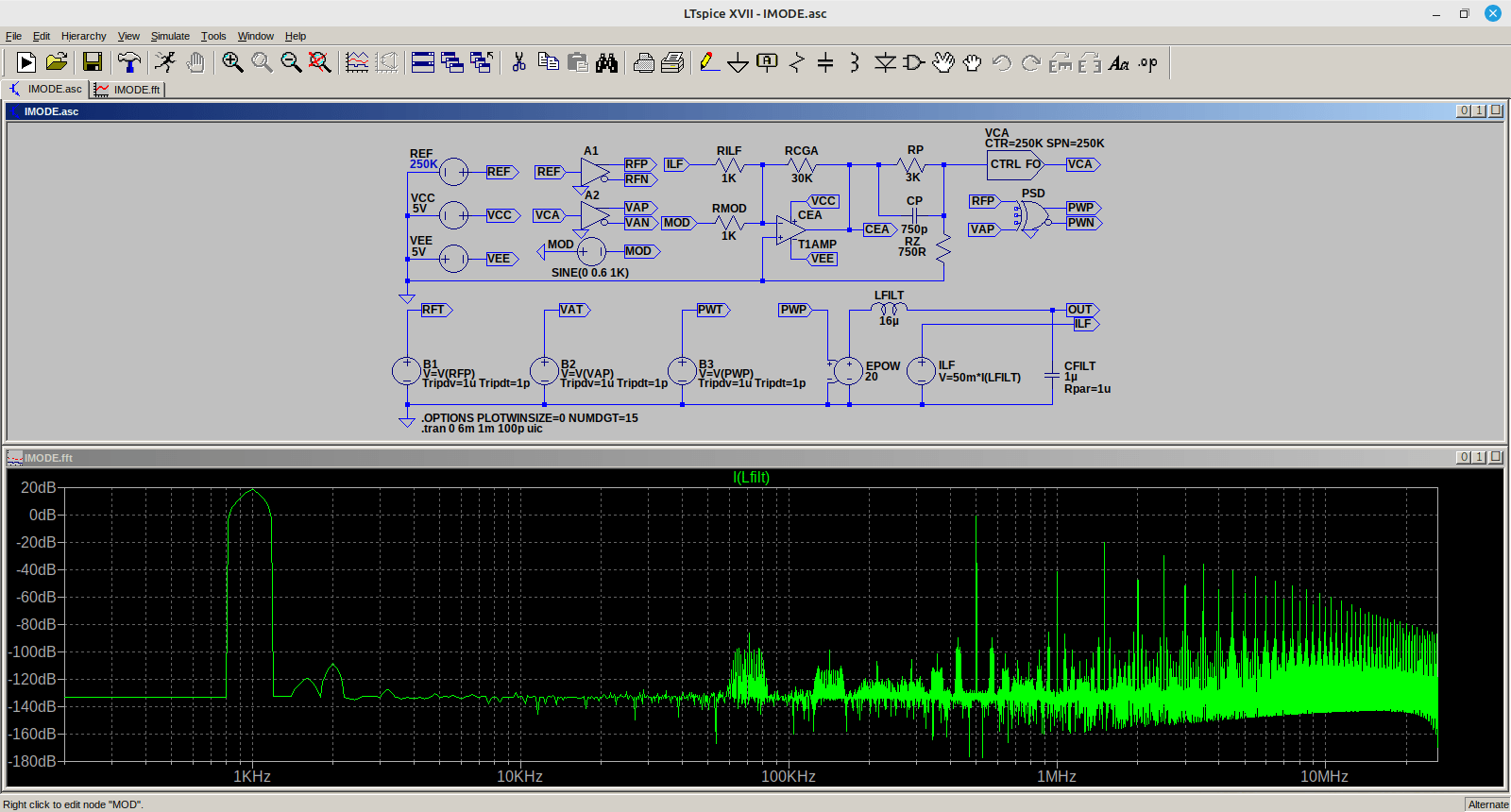Image resolution: width=1511 pixels, height=812 pixels.
Task: Click the CFILT Rpar=1u capacitor text
Action: point(1087,389)
